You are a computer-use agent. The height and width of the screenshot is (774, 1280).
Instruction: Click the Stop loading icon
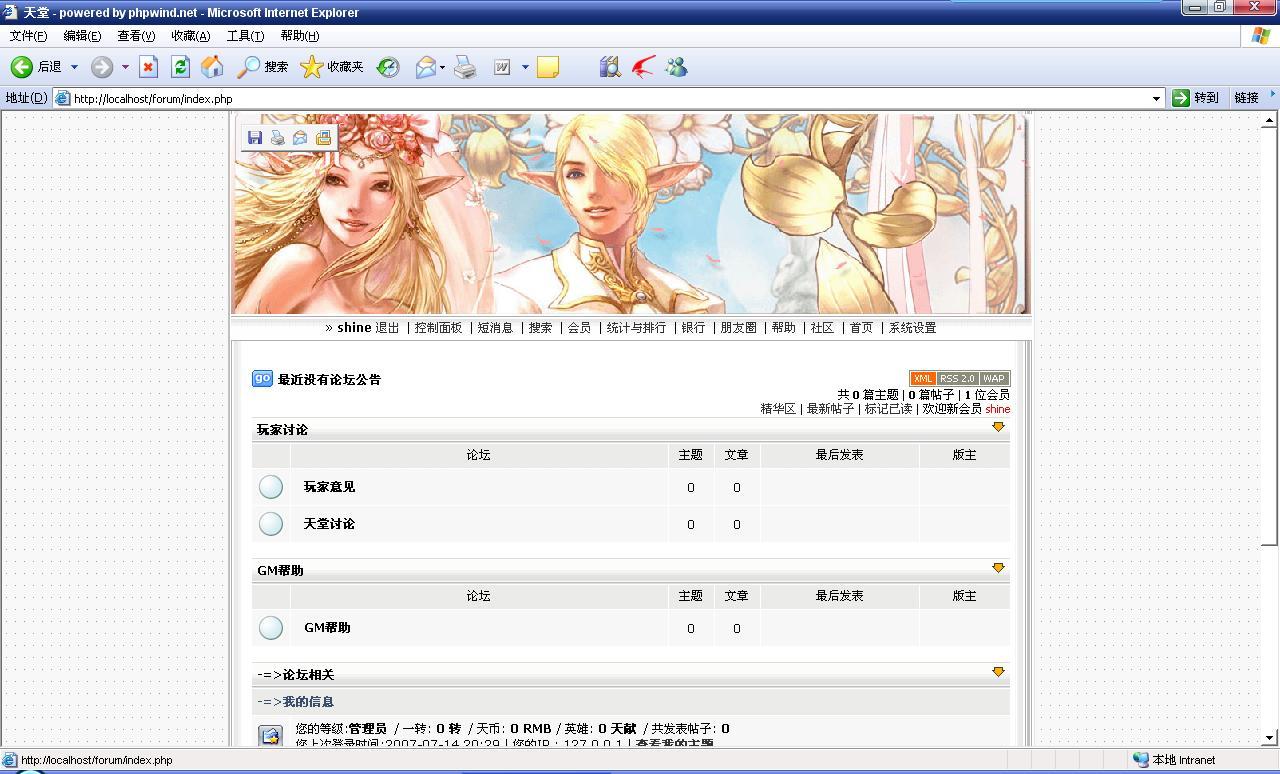[x=148, y=67]
